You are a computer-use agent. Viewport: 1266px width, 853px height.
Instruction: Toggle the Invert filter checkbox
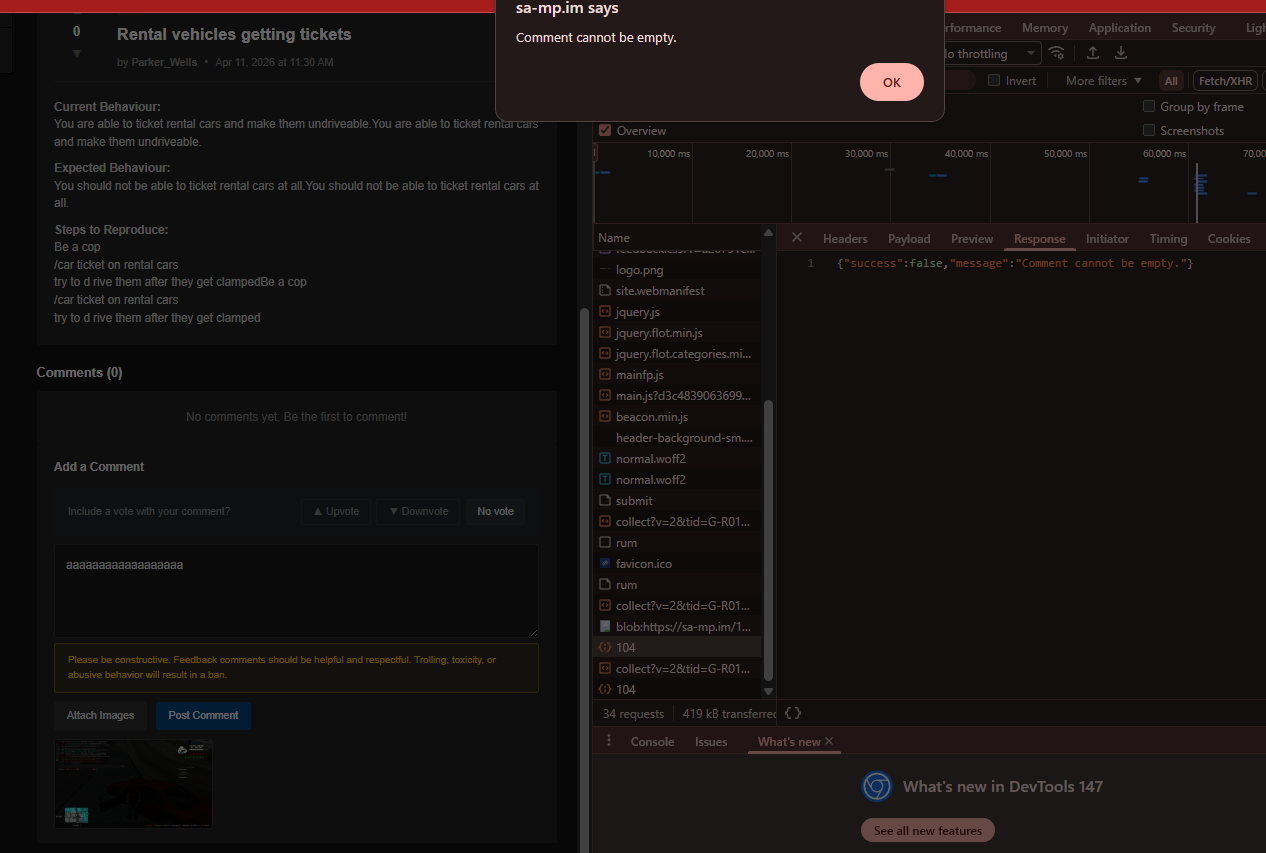click(x=994, y=81)
